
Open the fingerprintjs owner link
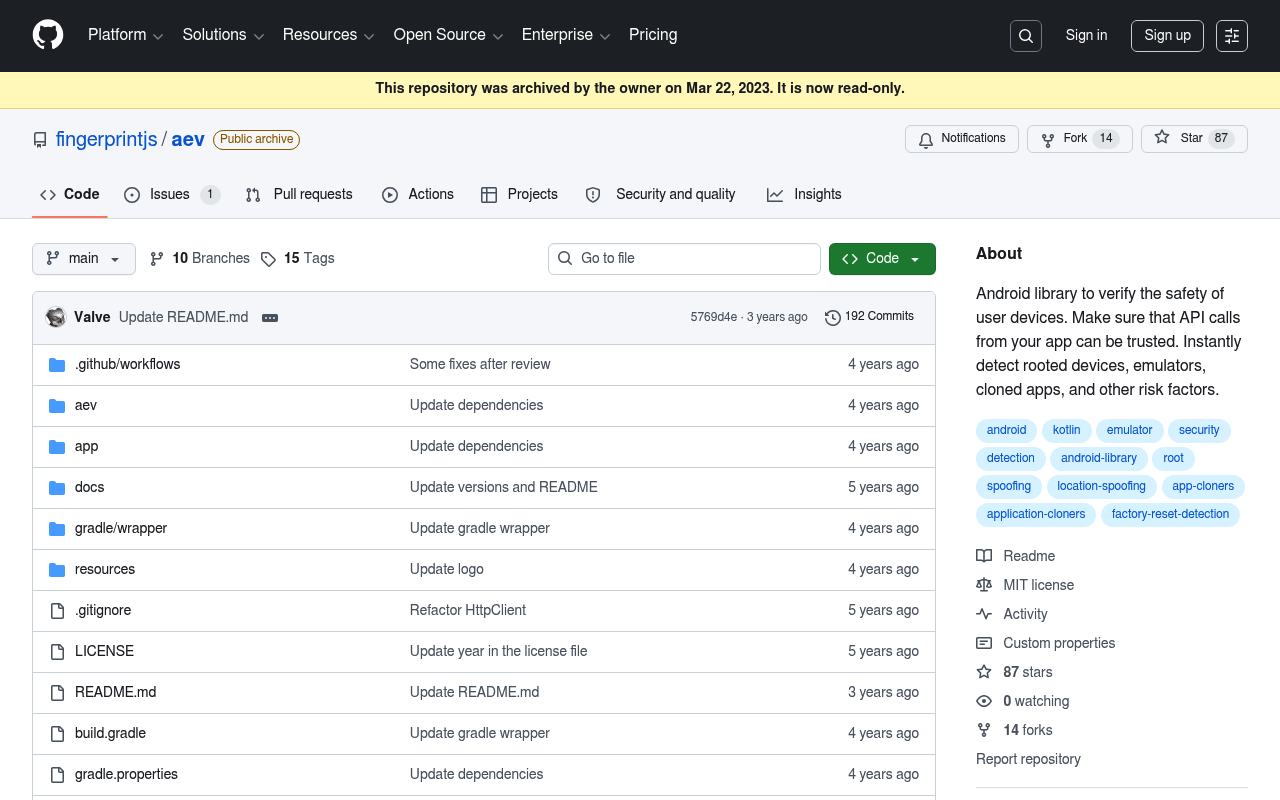(x=106, y=140)
